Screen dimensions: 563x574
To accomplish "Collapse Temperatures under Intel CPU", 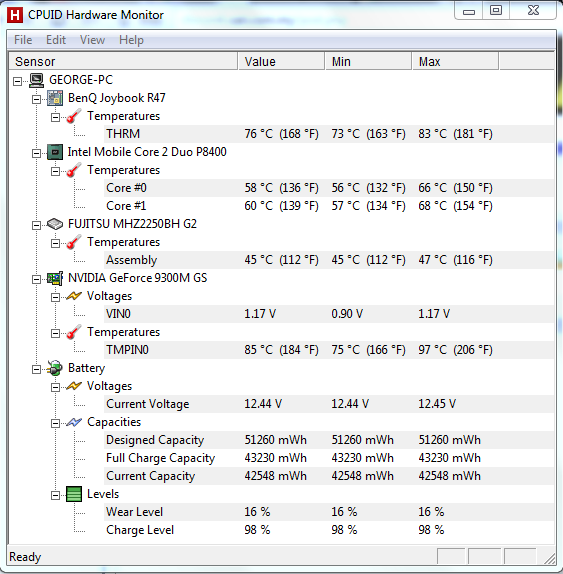I will [x=55, y=171].
